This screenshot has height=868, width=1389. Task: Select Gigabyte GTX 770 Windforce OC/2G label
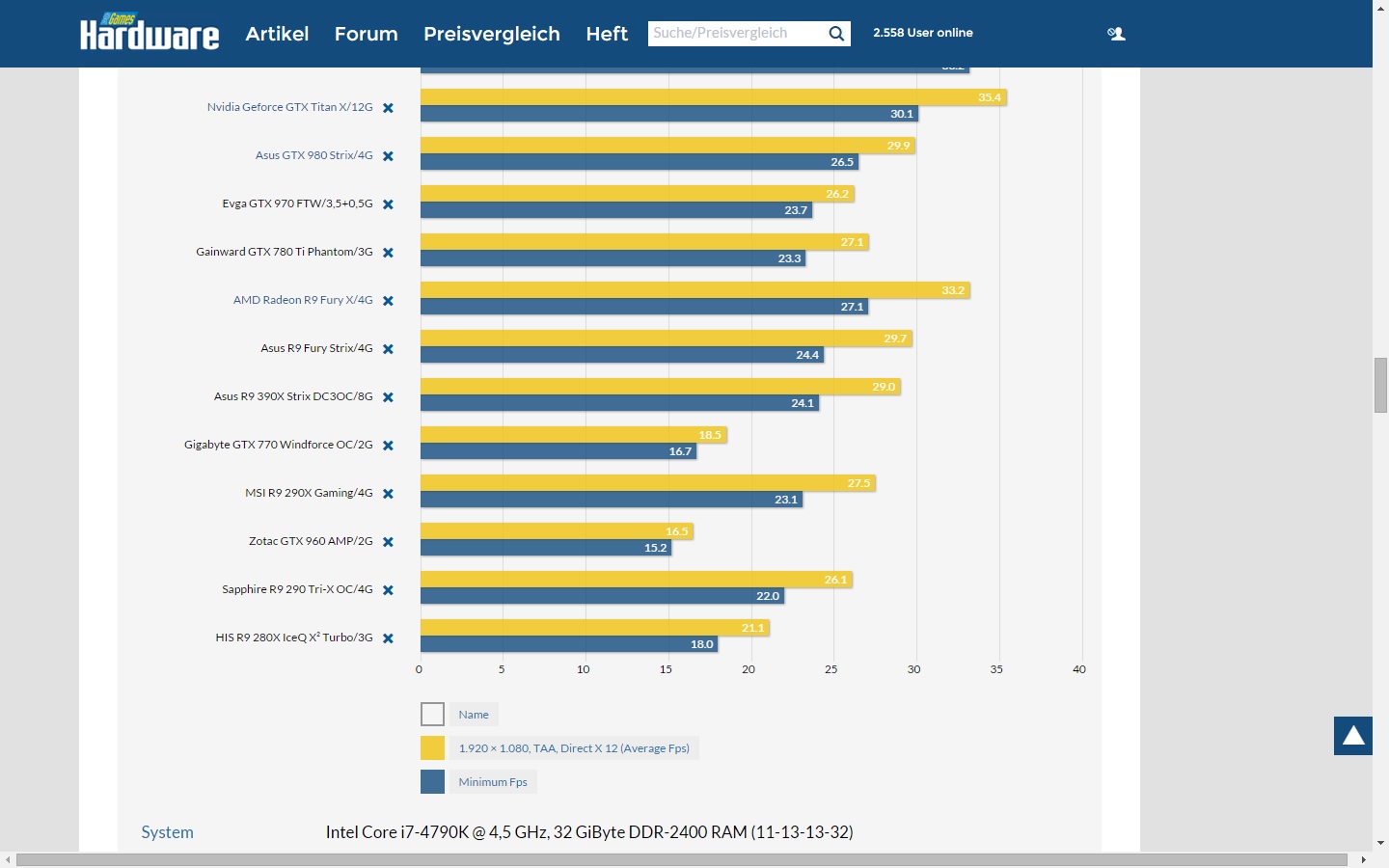coord(279,445)
